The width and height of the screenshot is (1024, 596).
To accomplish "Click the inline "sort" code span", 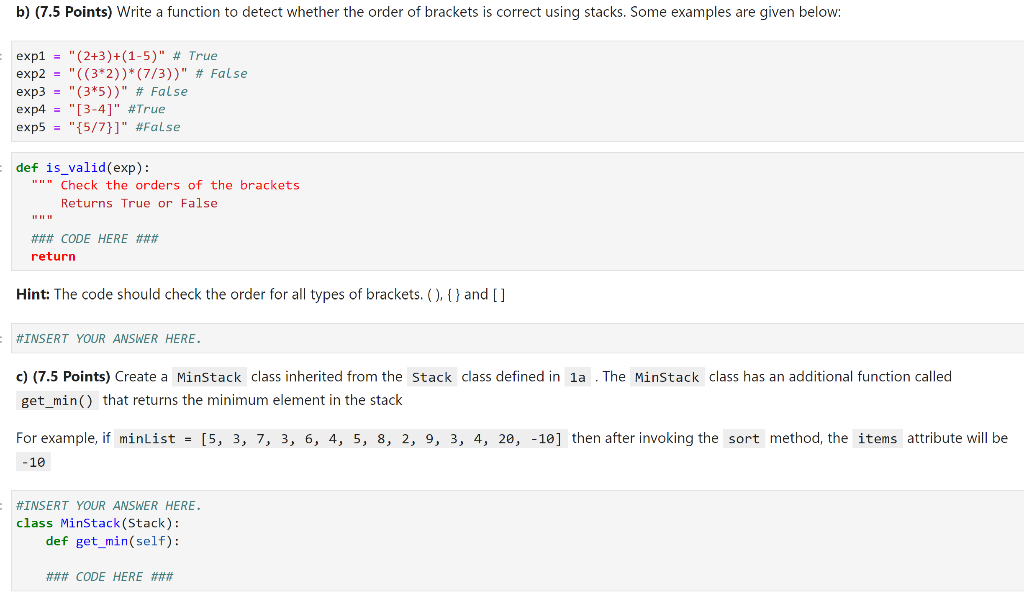I will click(x=744, y=439).
